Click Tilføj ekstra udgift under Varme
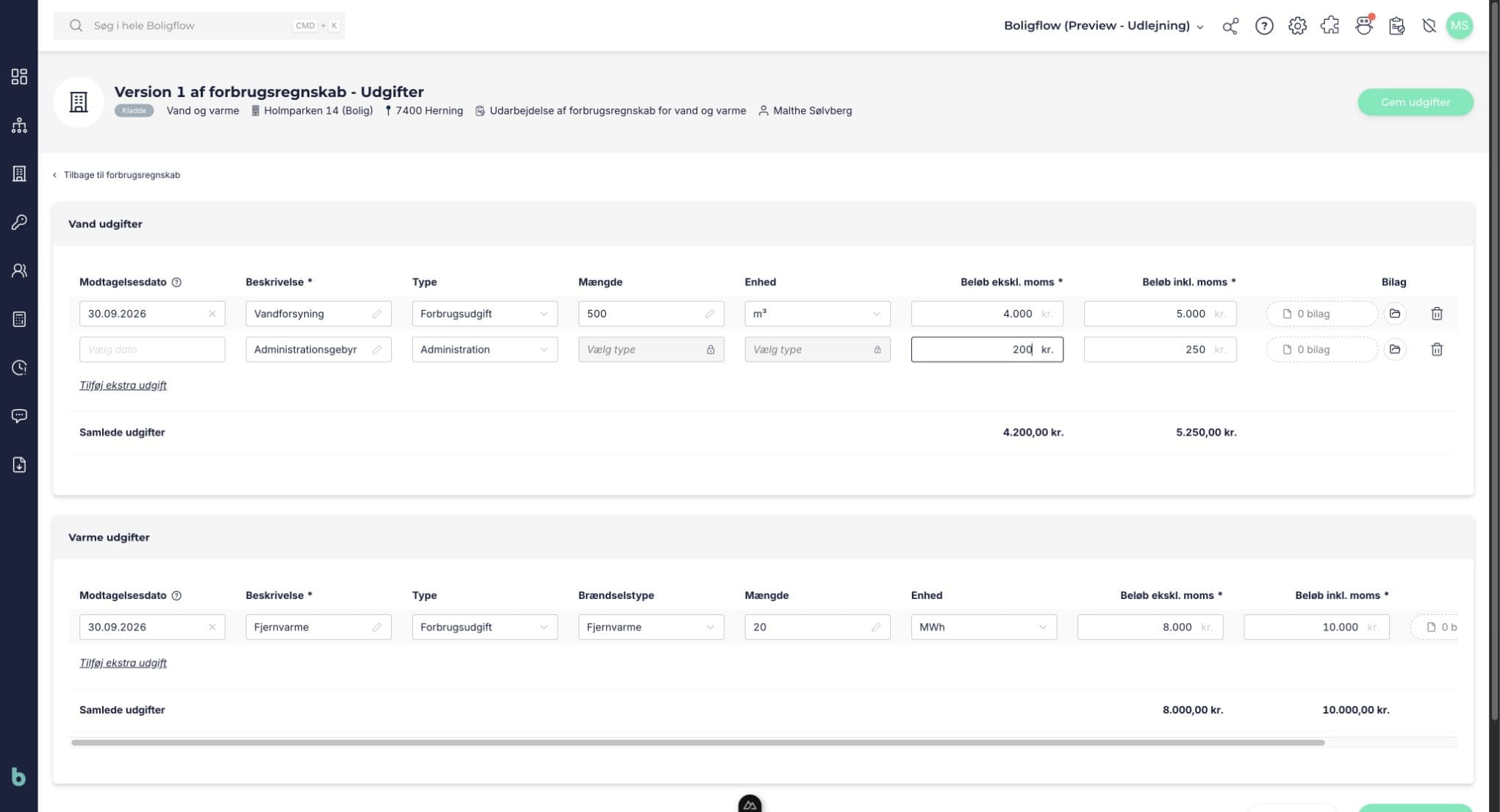The height and width of the screenshot is (812, 1500). (123, 663)
